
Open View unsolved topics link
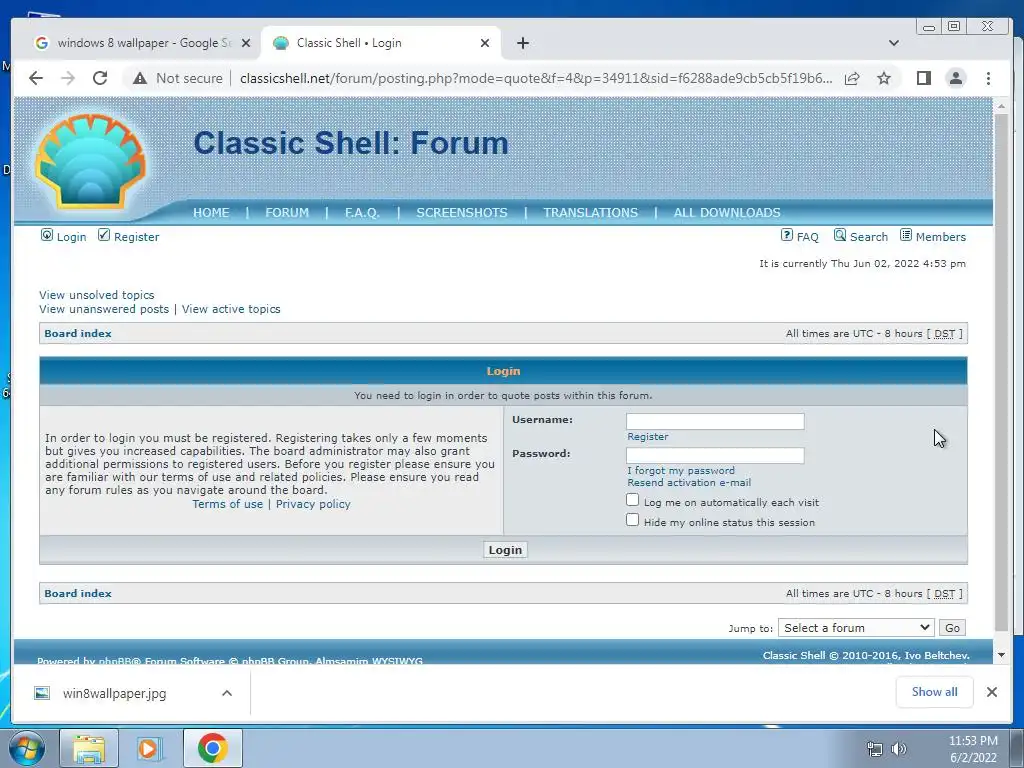(97, 295)
